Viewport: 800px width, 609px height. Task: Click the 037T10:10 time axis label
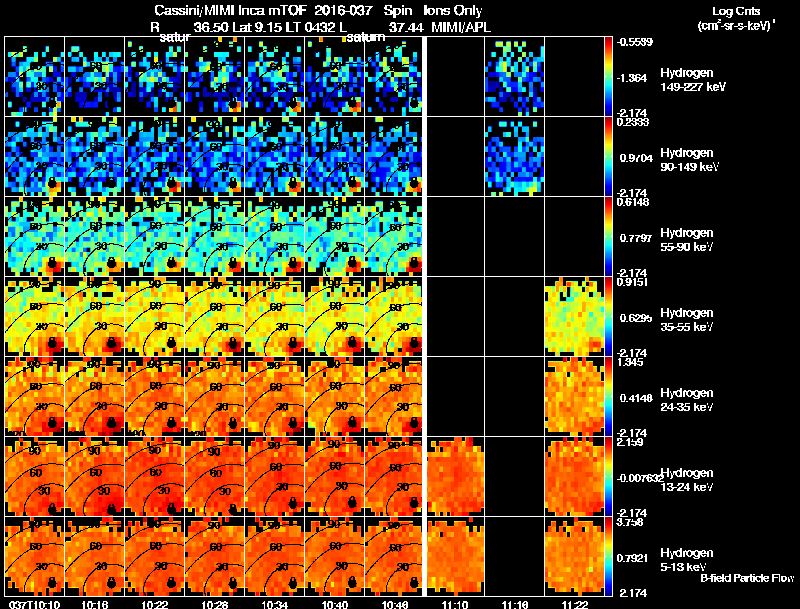click(30, 603)
